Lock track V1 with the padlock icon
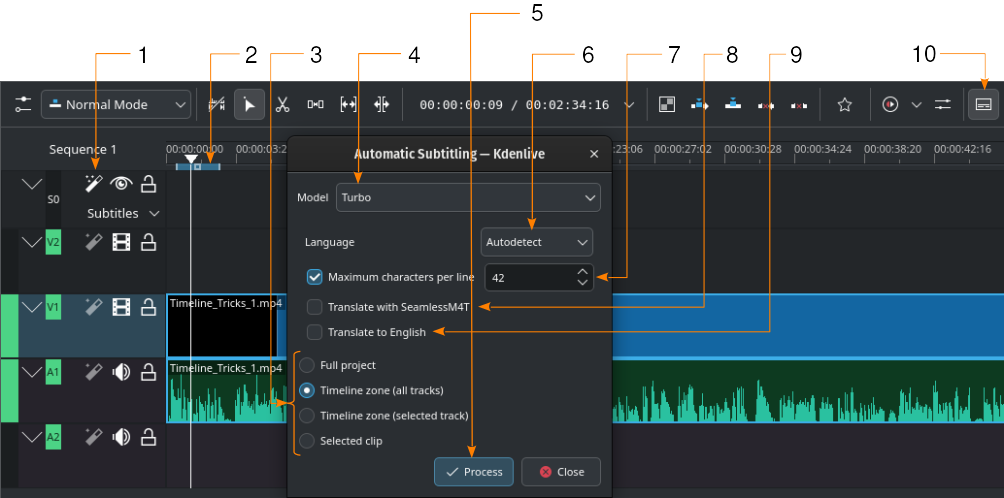This screenshot has height=498, width=1004. (x=149, y=307)
